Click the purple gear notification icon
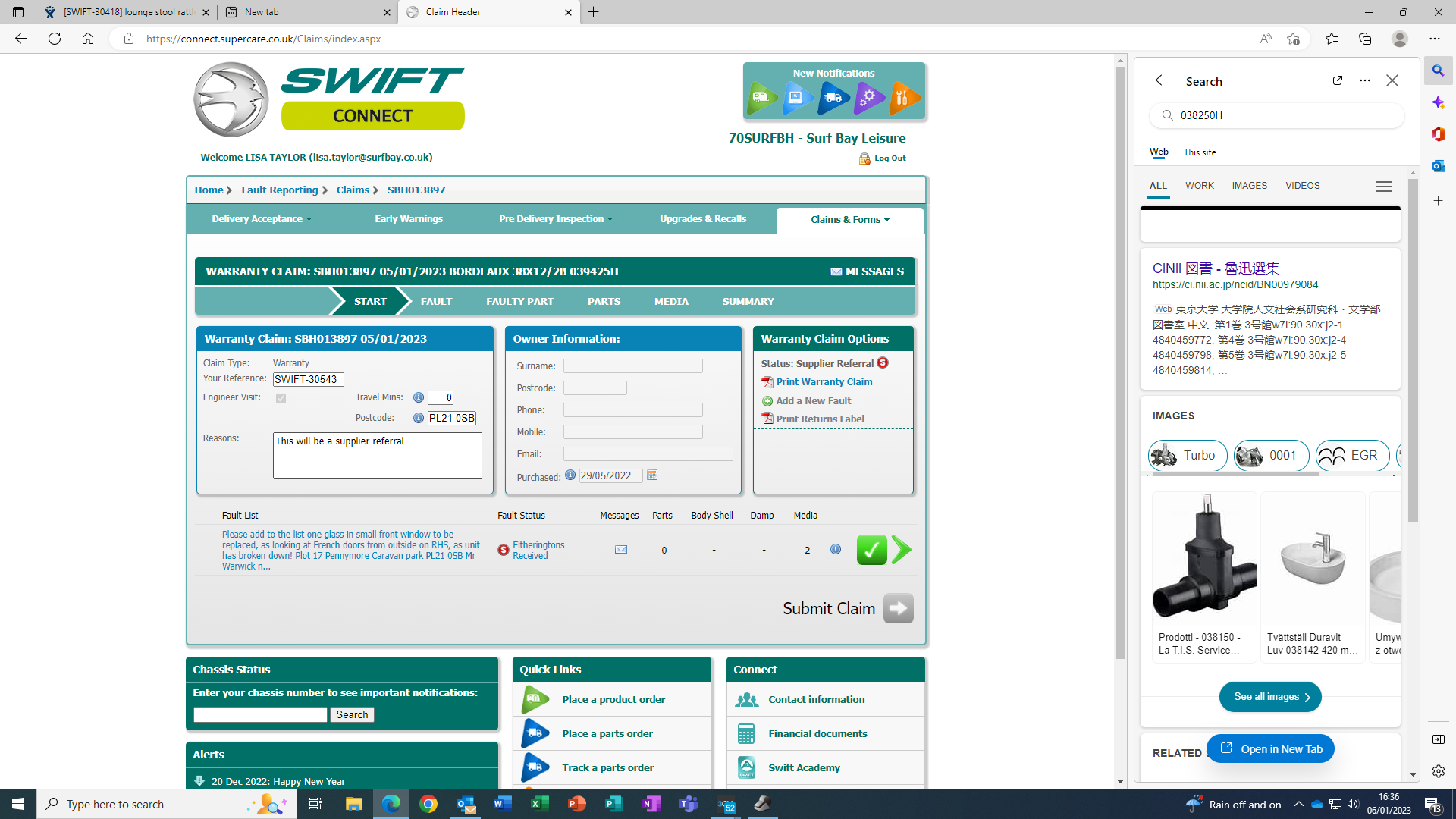This screenshot has height=819, width=1456. pyautogui.click(x=868, y=98)
